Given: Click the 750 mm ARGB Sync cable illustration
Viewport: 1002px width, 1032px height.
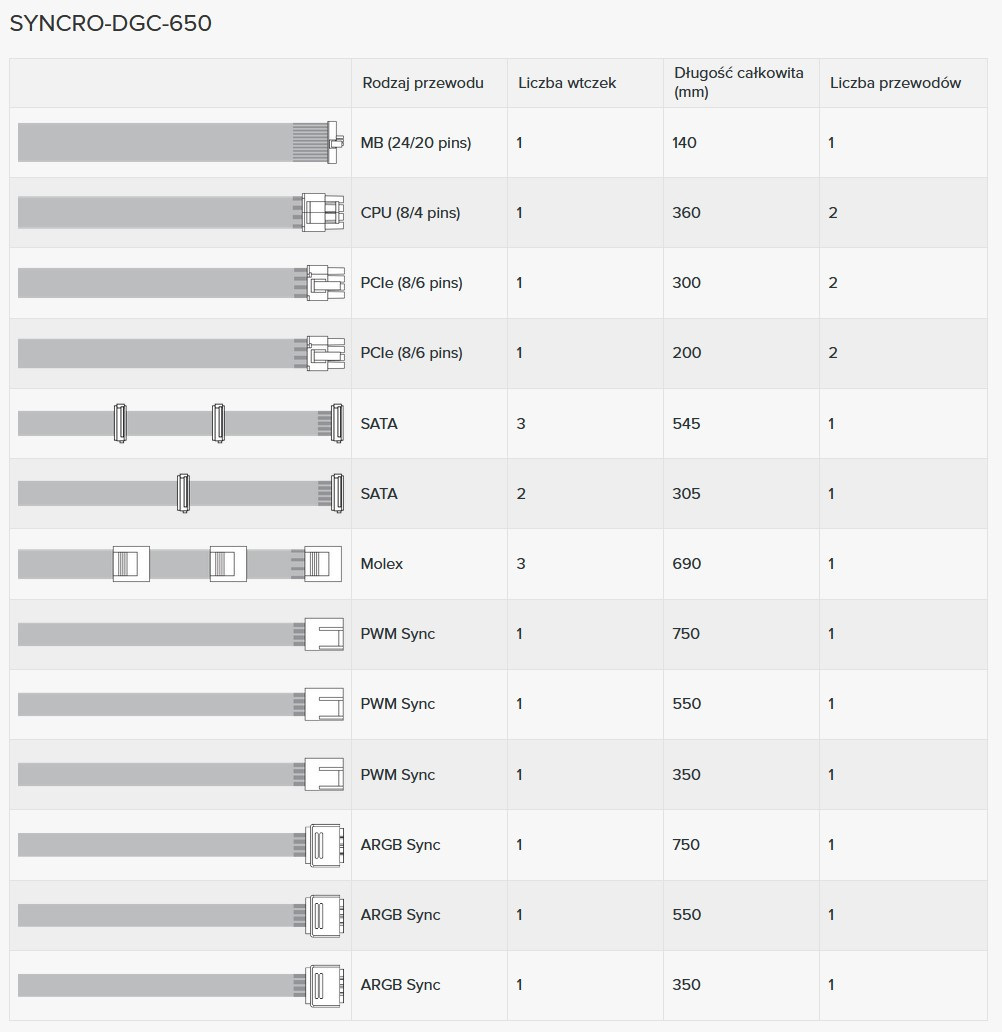Looking at the screenshot, I should [180, 845].
